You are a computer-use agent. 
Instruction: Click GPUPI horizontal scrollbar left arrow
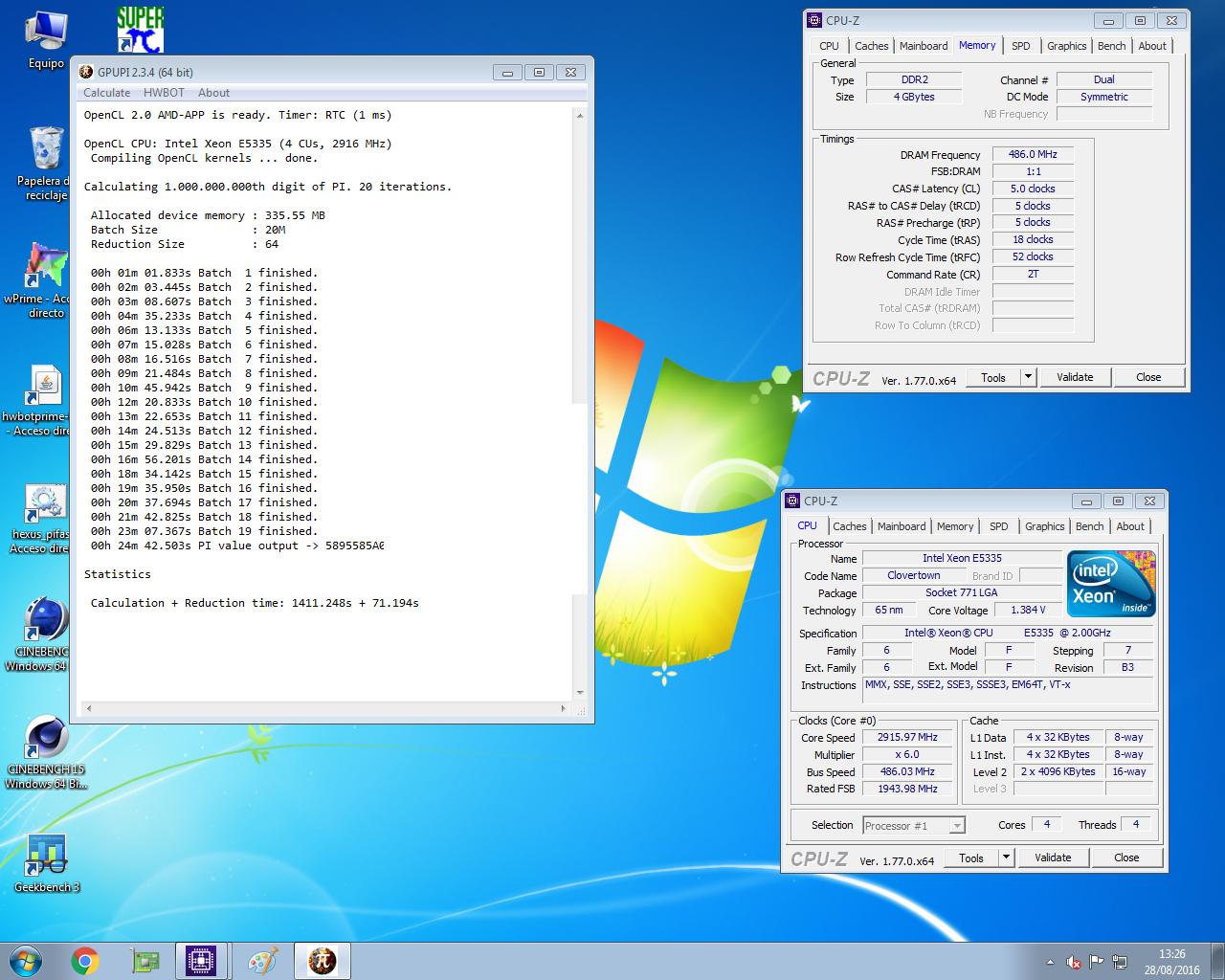point(90,709)
